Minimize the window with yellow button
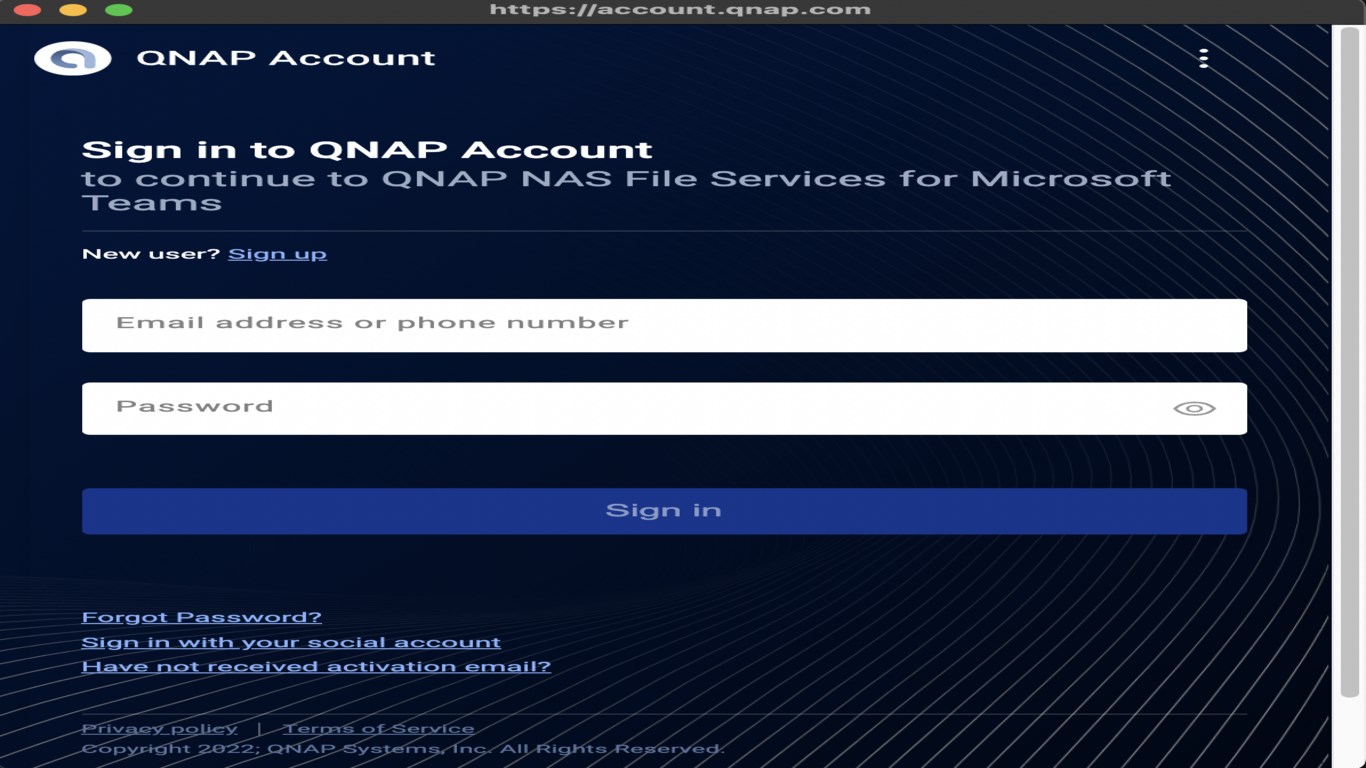The height and width of the screenshot is (768, 1366). click(73, 10)
